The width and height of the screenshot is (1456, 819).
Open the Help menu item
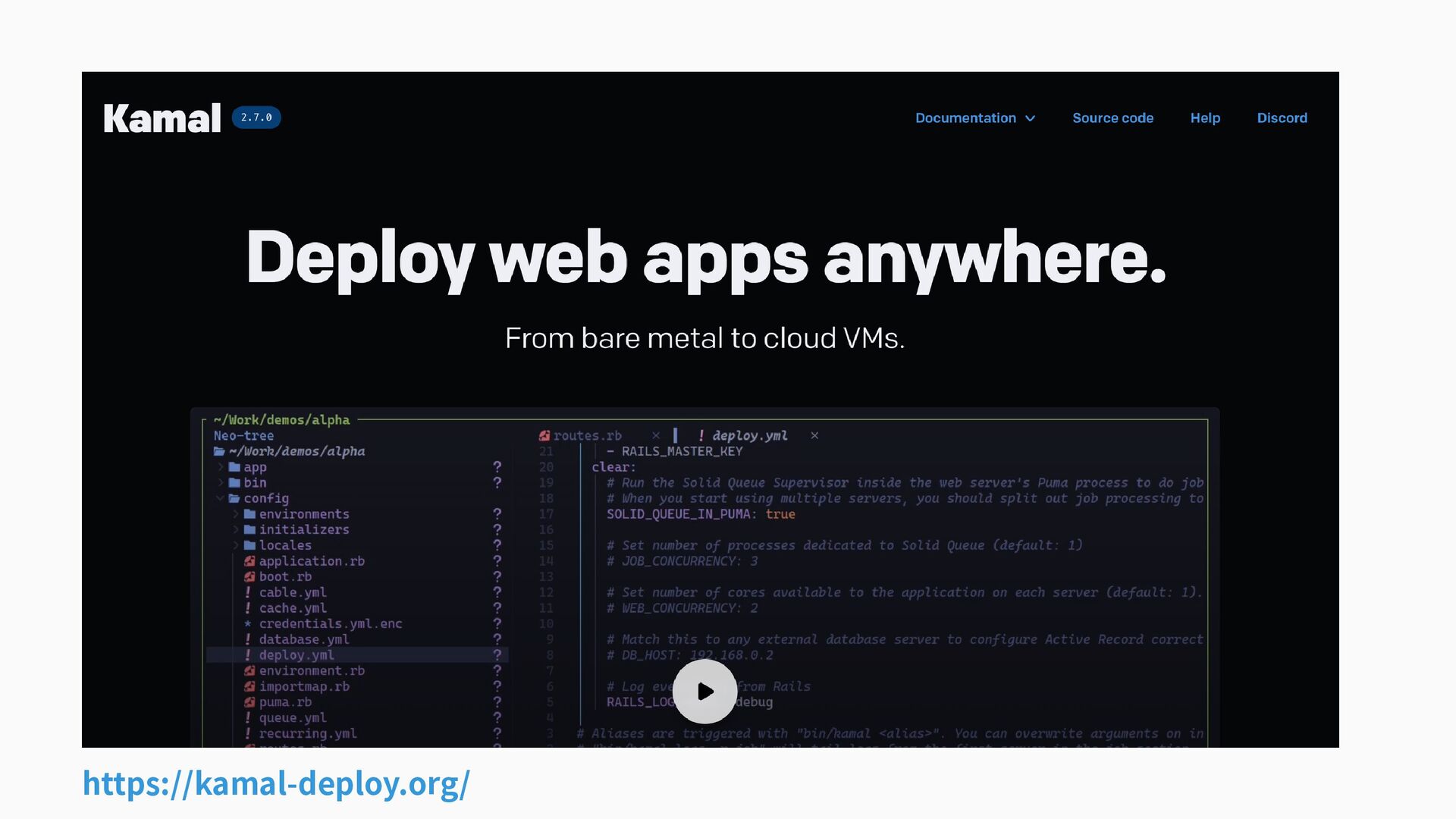pyautogui.click(x=1205, y=118)
